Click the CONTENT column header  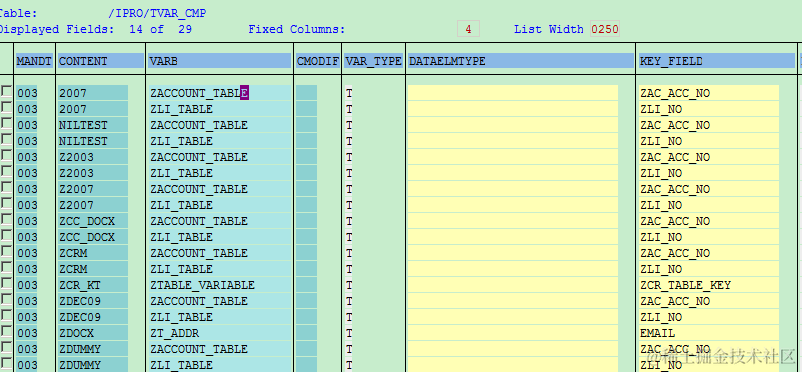coord(101,61)
